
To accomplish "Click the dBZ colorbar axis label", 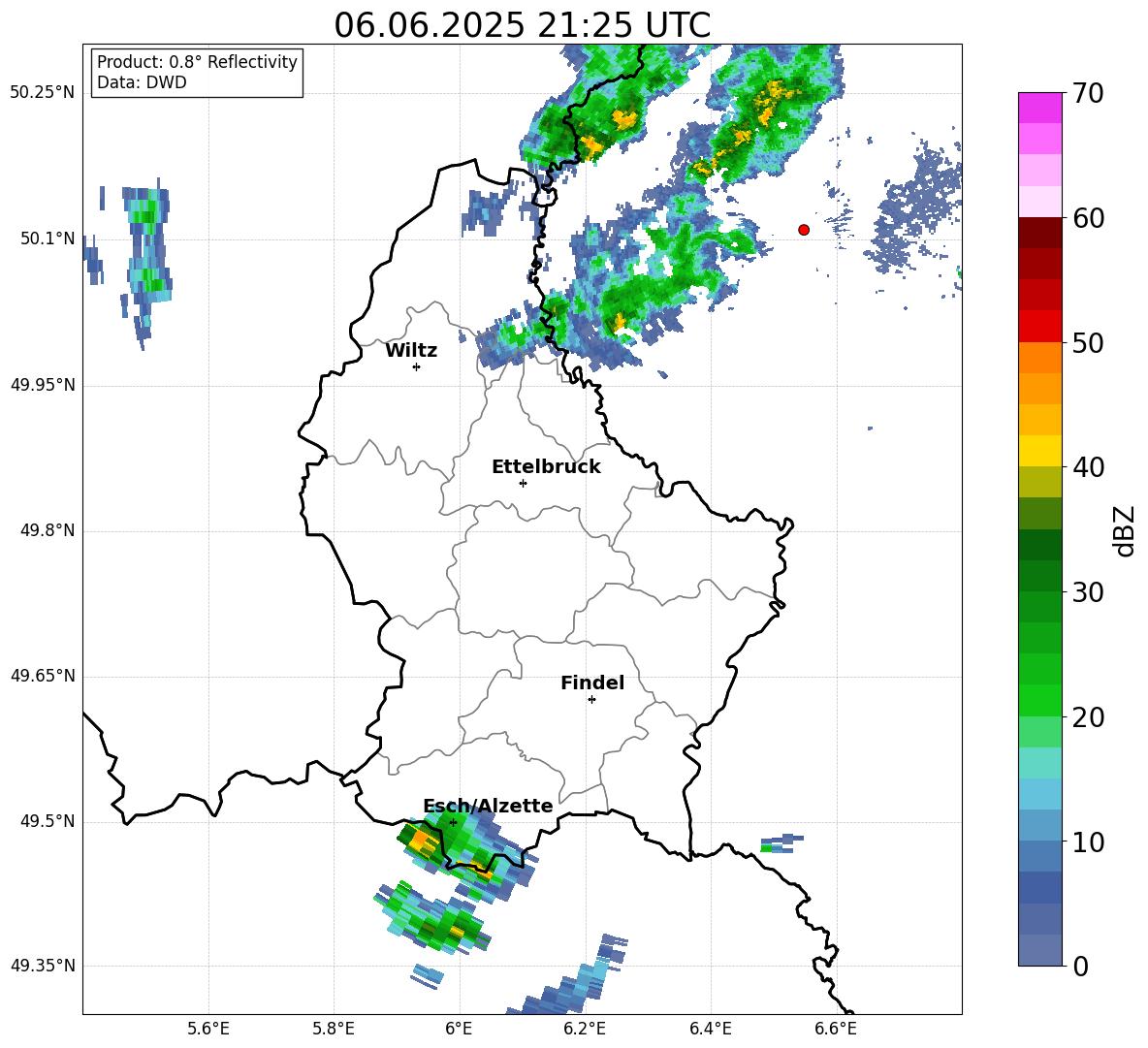I will [x=1124, y=530].
